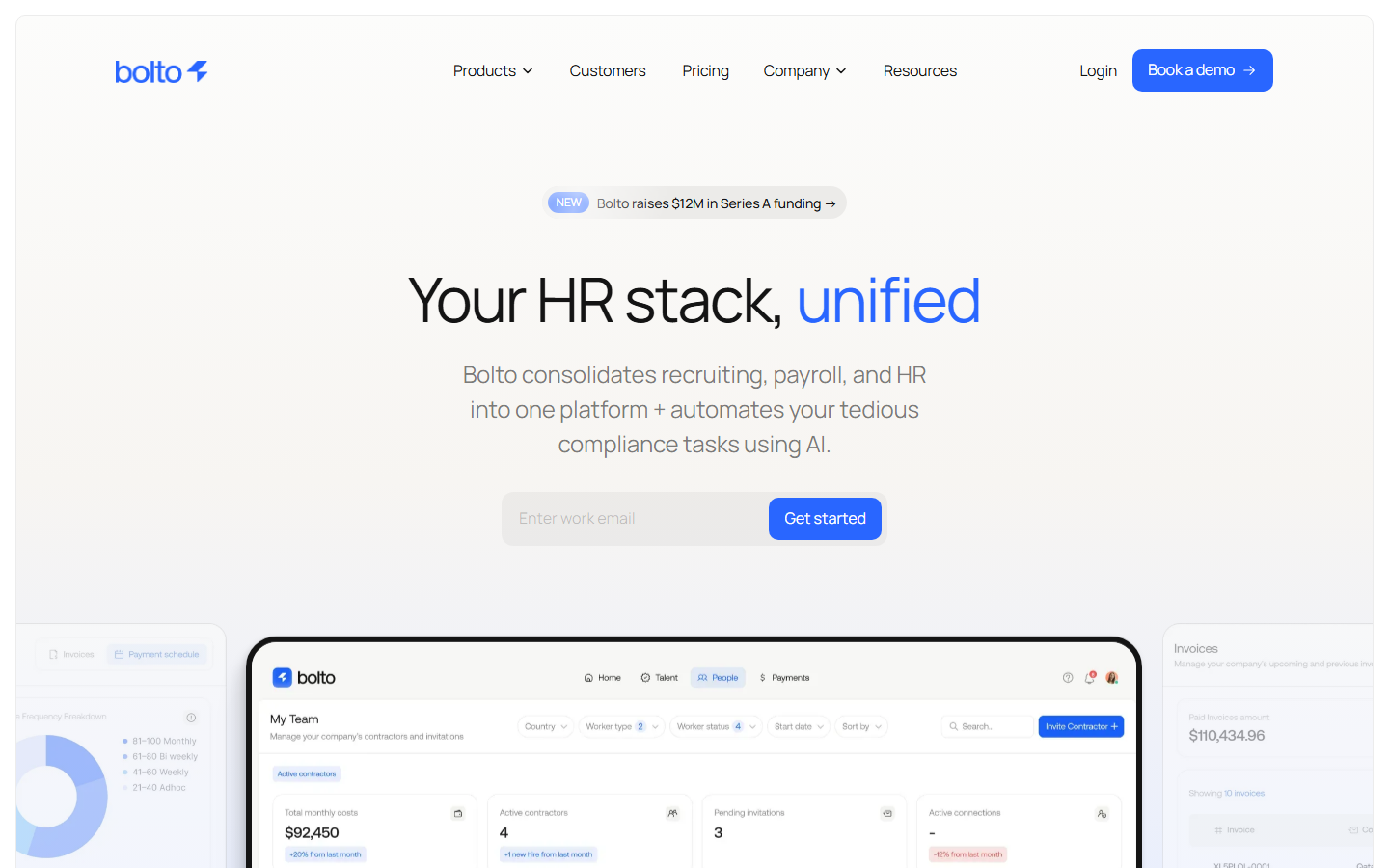Click the +1 new hire from last month badge

[548, 854]
